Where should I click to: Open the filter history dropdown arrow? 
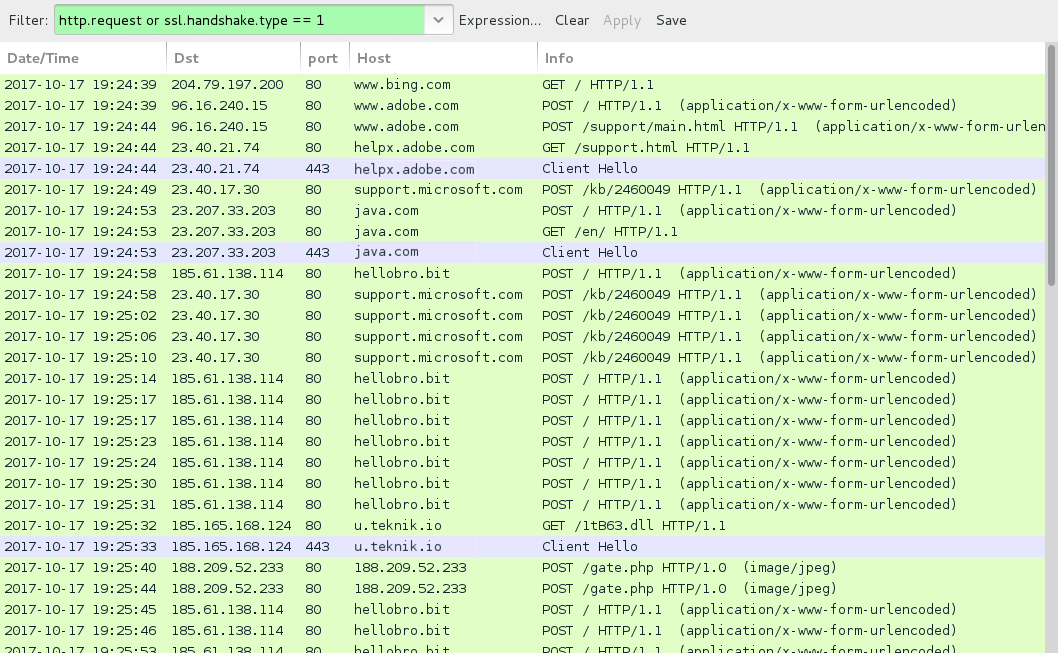pos(439,20)
